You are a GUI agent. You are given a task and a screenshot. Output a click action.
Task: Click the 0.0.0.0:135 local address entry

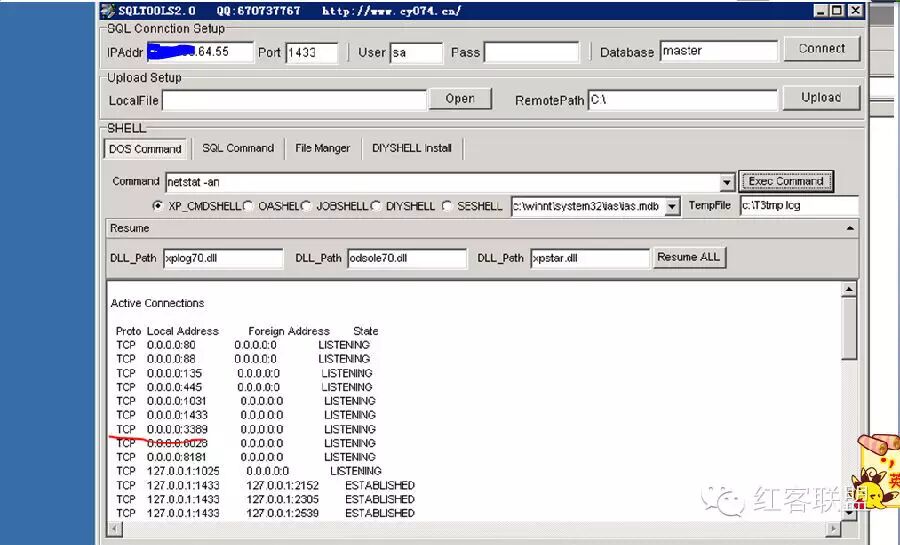(174, 373)
